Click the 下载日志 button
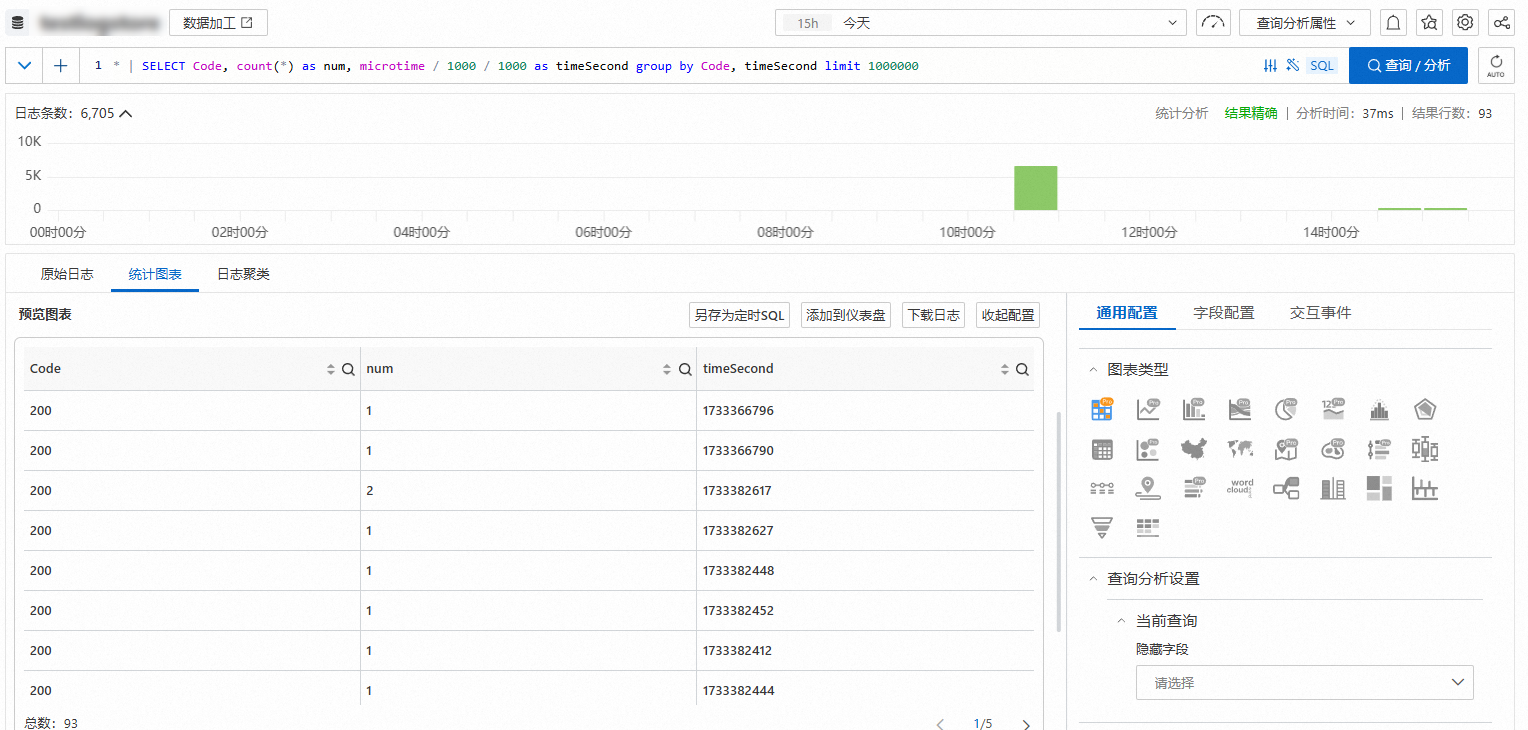This screenshot has width=1528, height=730. [x=933, y=315]
